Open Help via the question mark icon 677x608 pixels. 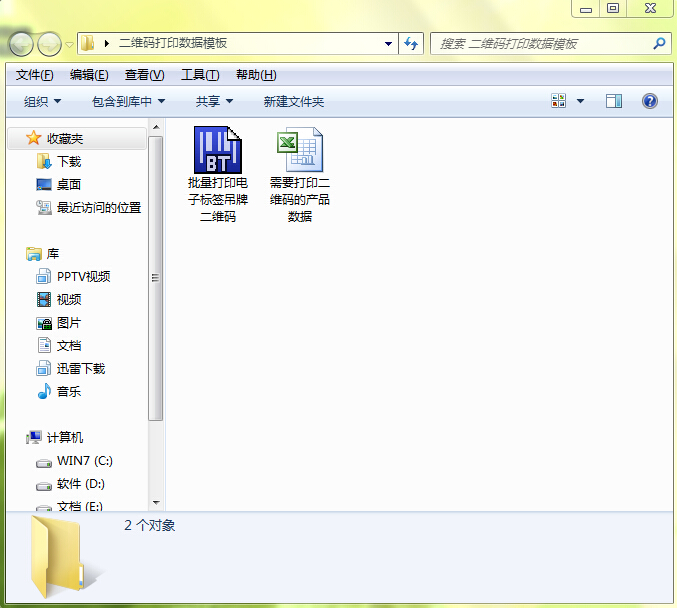coord(649,101)
